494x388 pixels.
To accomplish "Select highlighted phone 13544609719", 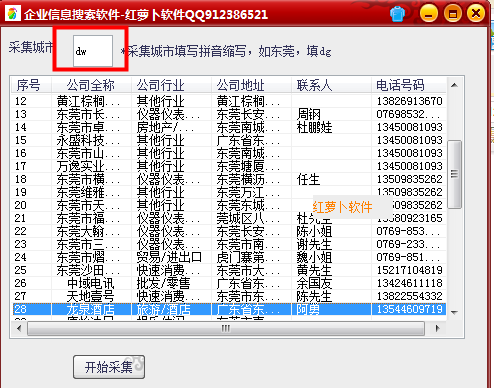I will point(409,309).
